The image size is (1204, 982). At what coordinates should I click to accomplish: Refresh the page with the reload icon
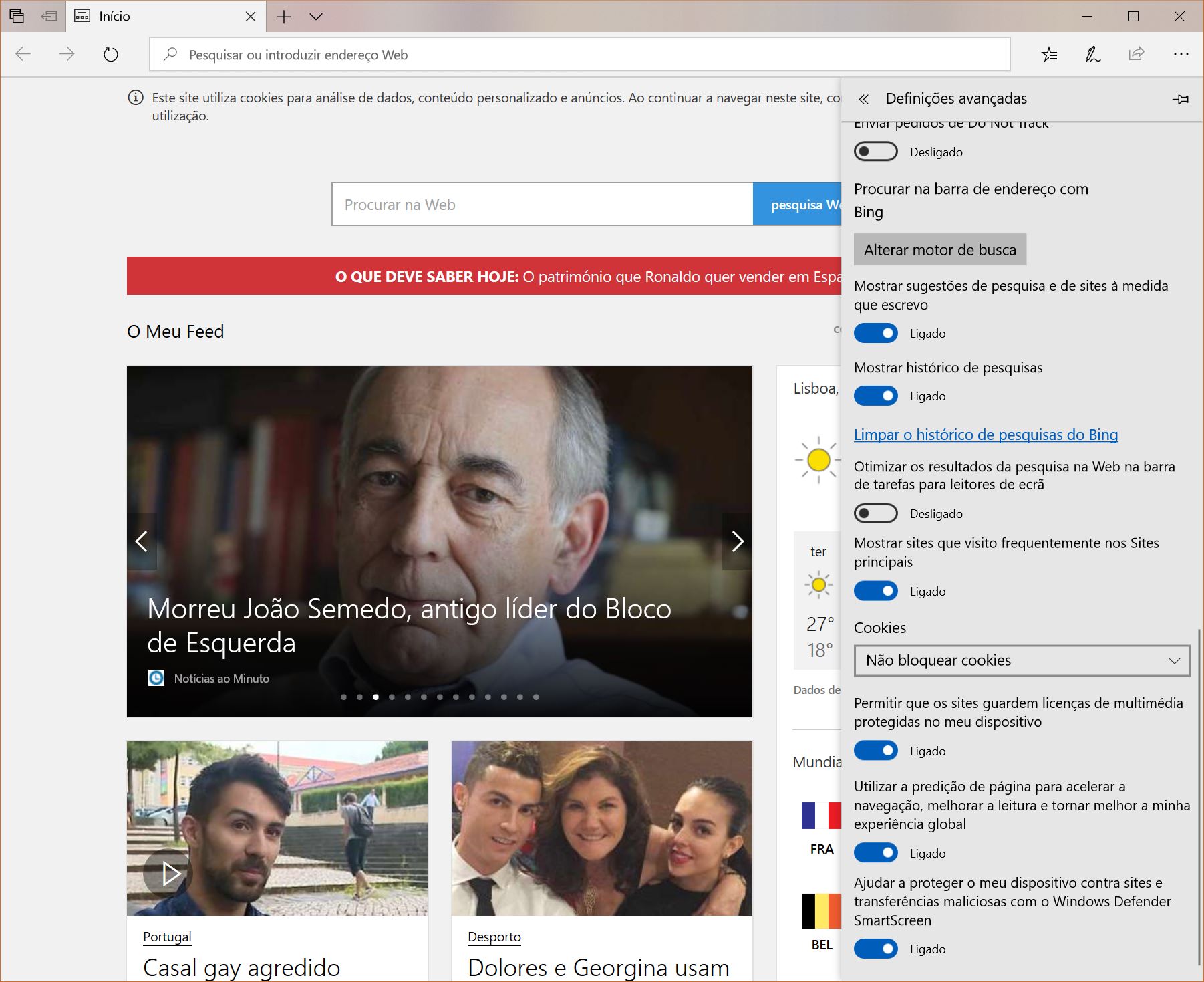(x=111, y=54)
